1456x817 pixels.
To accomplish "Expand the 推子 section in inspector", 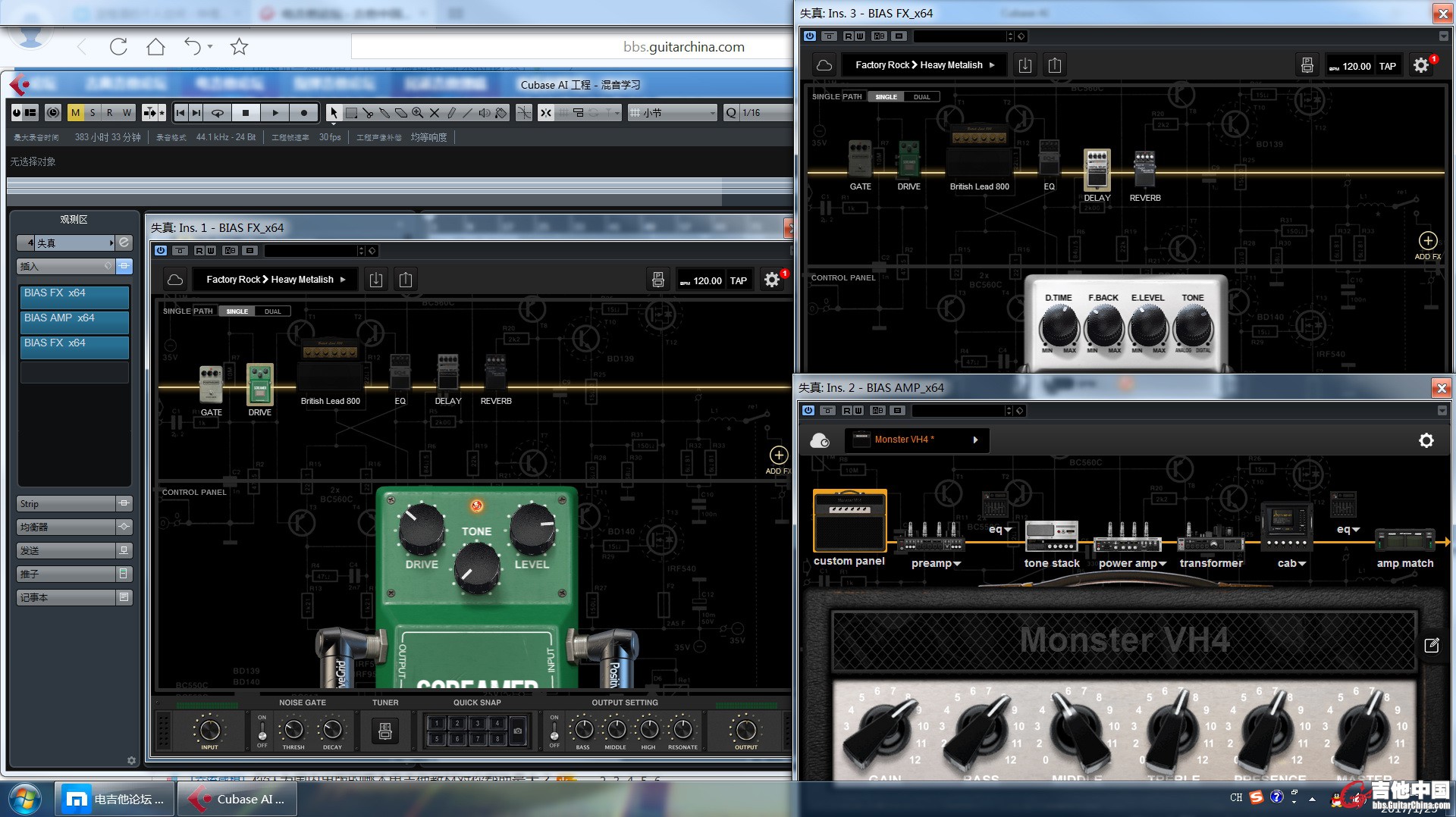I will 74,574.
